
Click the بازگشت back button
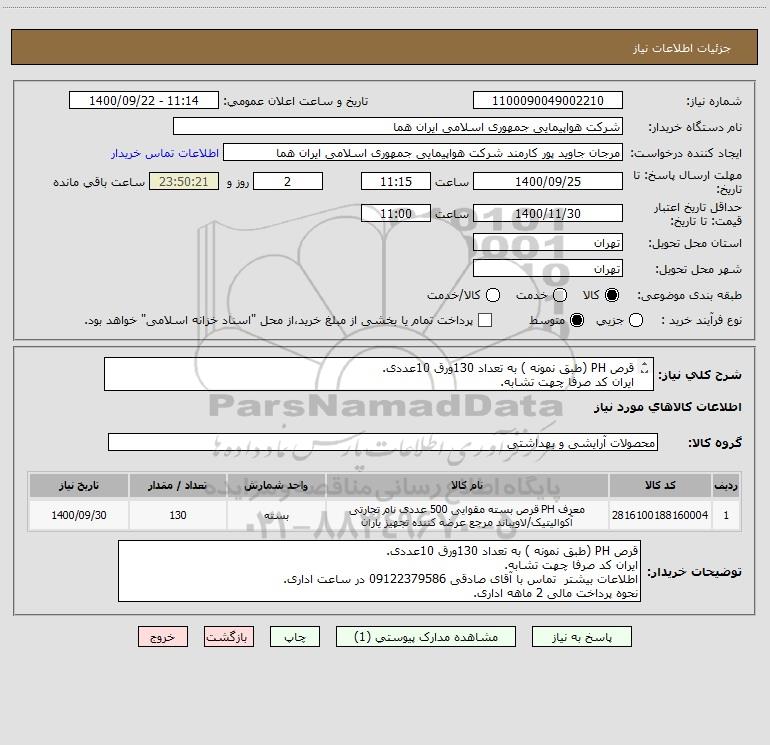click(x=229, y=637)
